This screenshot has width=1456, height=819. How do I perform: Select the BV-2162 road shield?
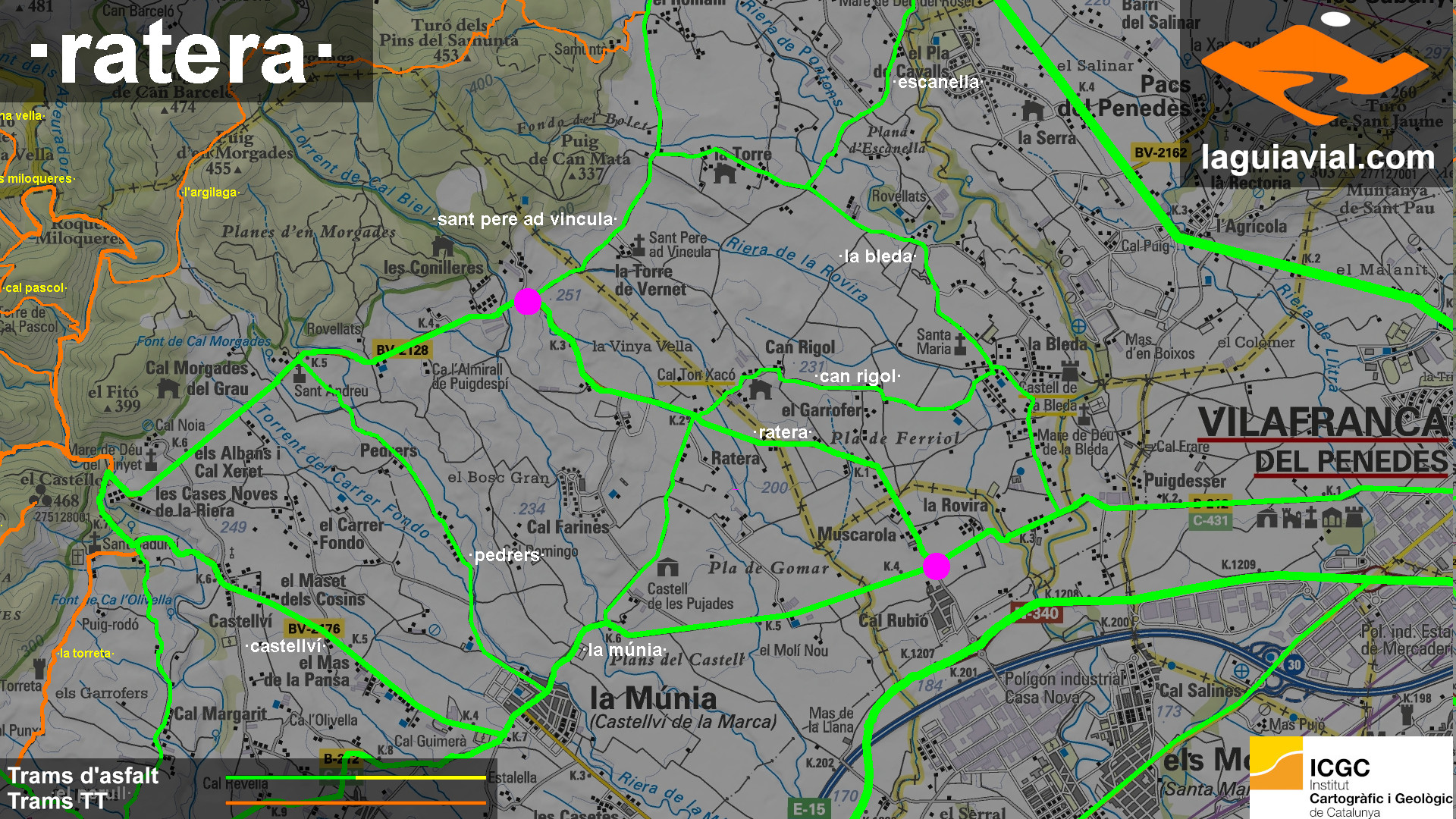[x=1160, y=152]
